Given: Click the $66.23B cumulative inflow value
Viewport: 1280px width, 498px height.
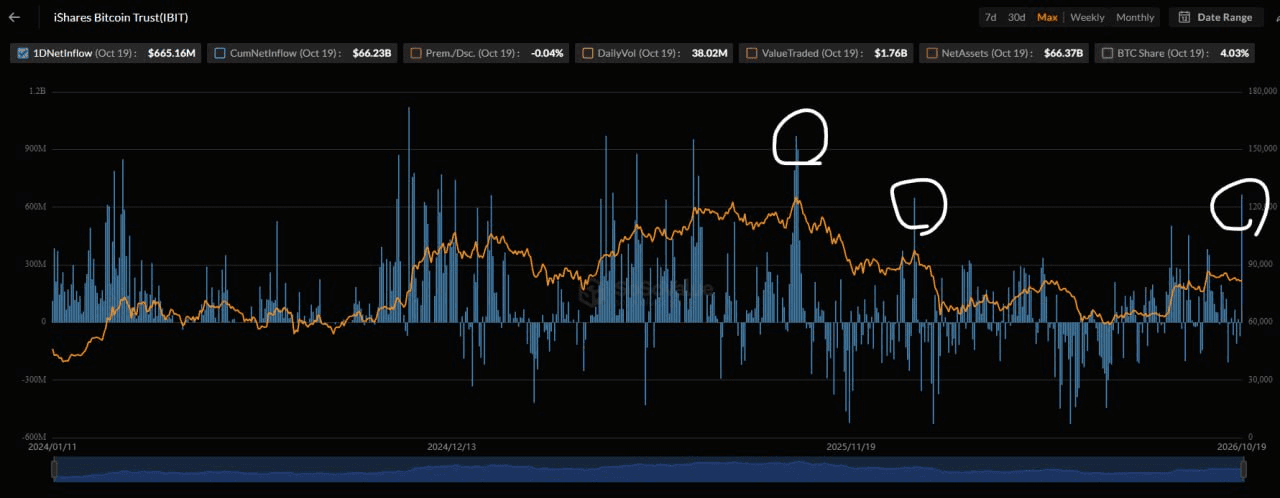Looking at the screenshot, I should 372,53.
